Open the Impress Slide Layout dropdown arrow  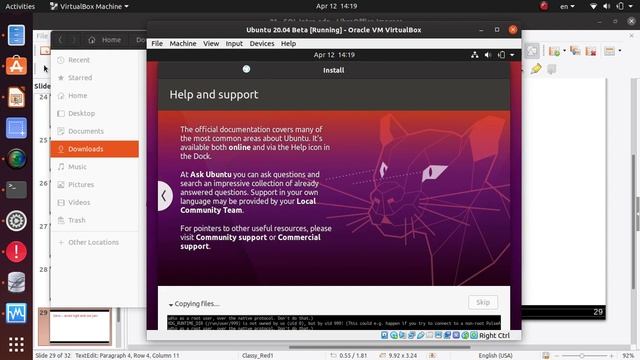pyautogui.click(x=620, y=51)
